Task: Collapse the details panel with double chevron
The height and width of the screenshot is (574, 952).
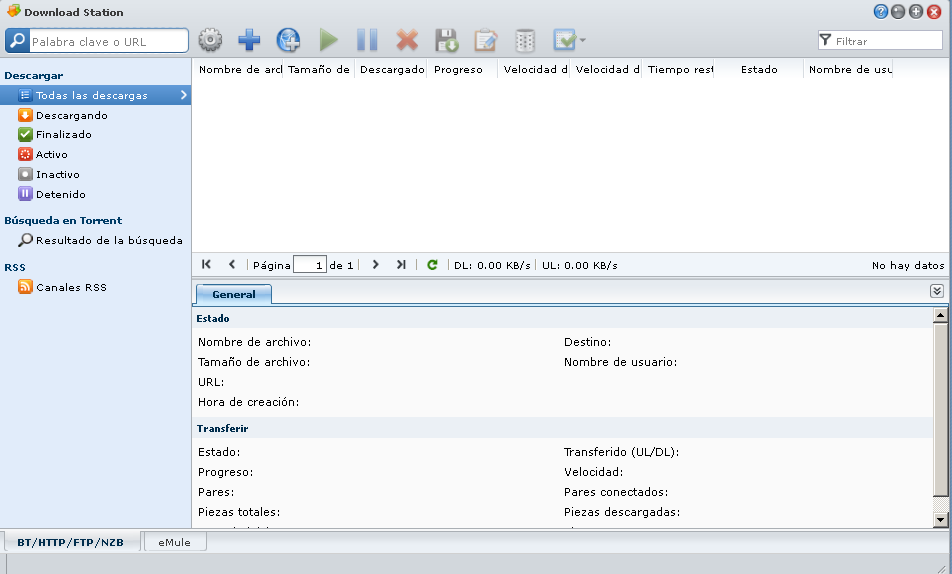Action: tap(937, 291)
